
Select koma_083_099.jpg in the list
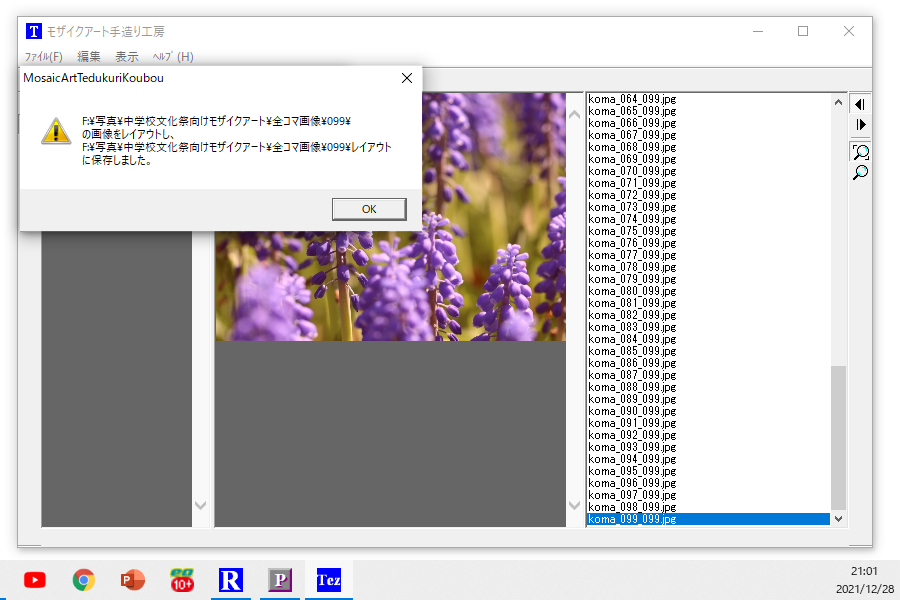[x=708, y=327]
